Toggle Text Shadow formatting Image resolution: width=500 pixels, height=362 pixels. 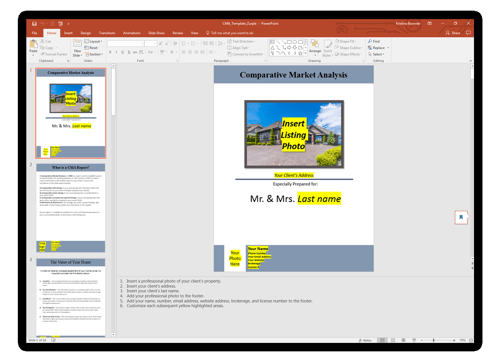point(129,52)
